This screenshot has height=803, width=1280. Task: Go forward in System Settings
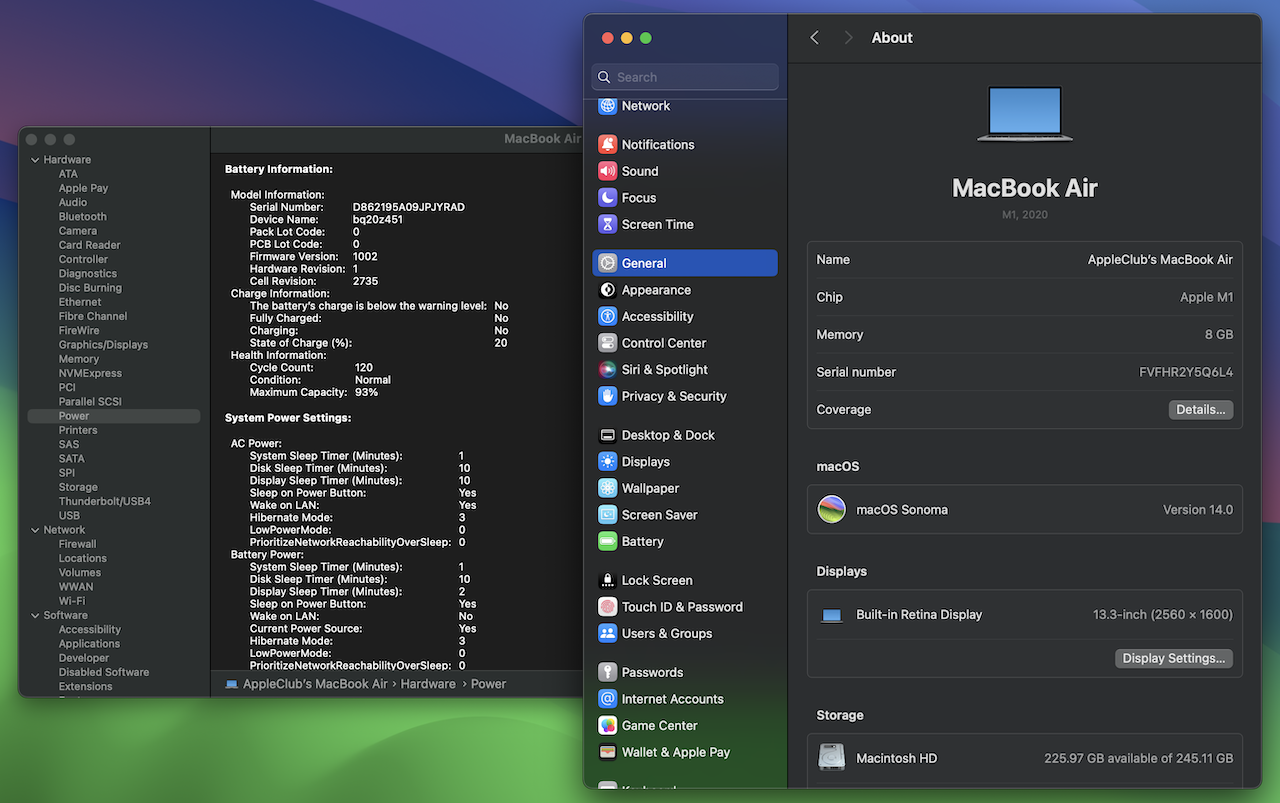point(848,37)
